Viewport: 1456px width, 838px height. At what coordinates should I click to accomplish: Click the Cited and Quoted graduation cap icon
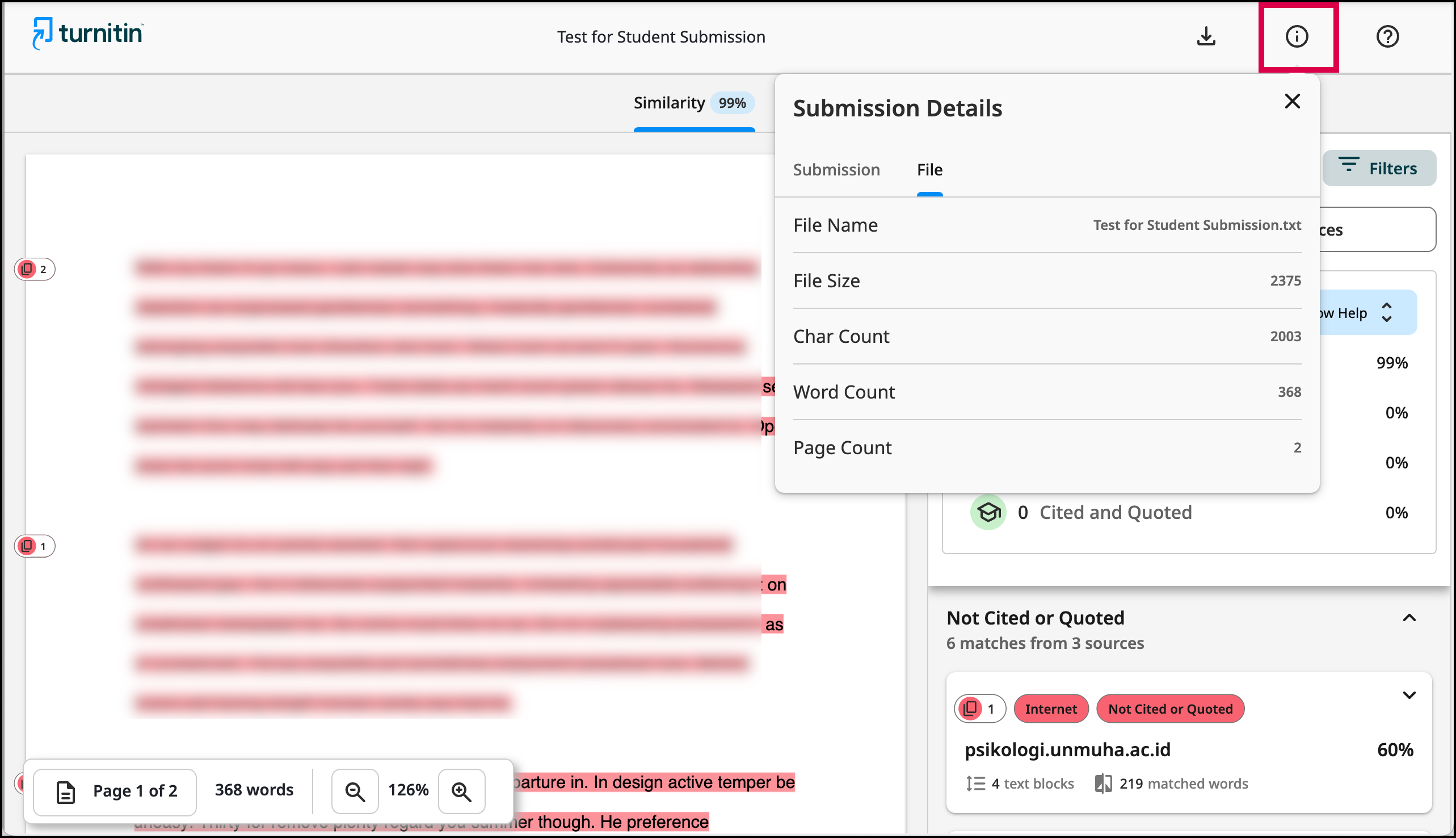pyautogui.click(x=988, y=512)
